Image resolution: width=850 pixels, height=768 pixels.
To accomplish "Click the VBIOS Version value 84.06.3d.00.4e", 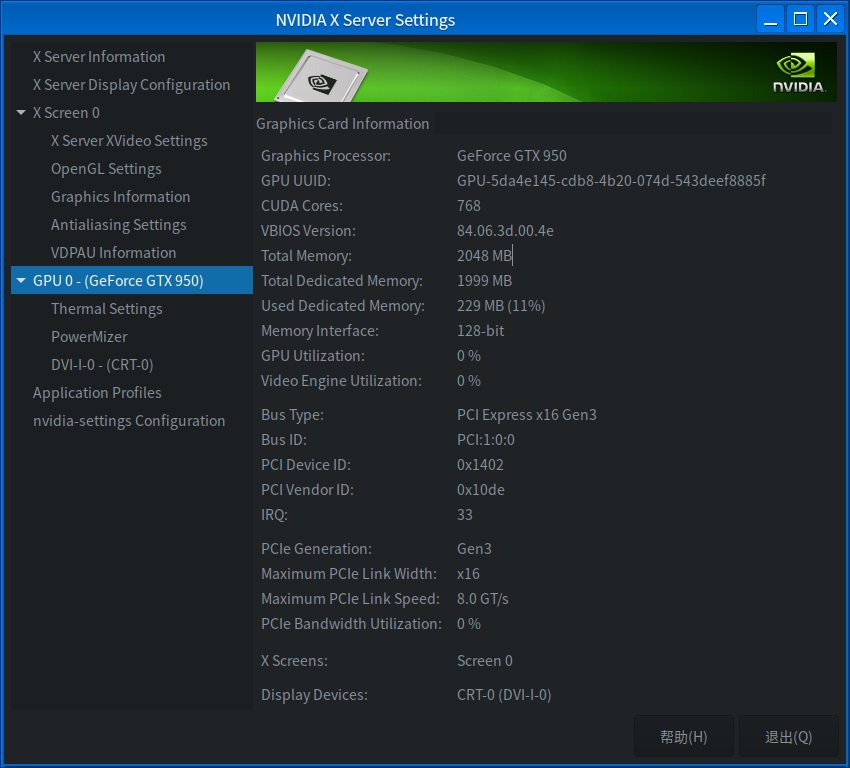I will pyautogui.click(x=505, y=230).
